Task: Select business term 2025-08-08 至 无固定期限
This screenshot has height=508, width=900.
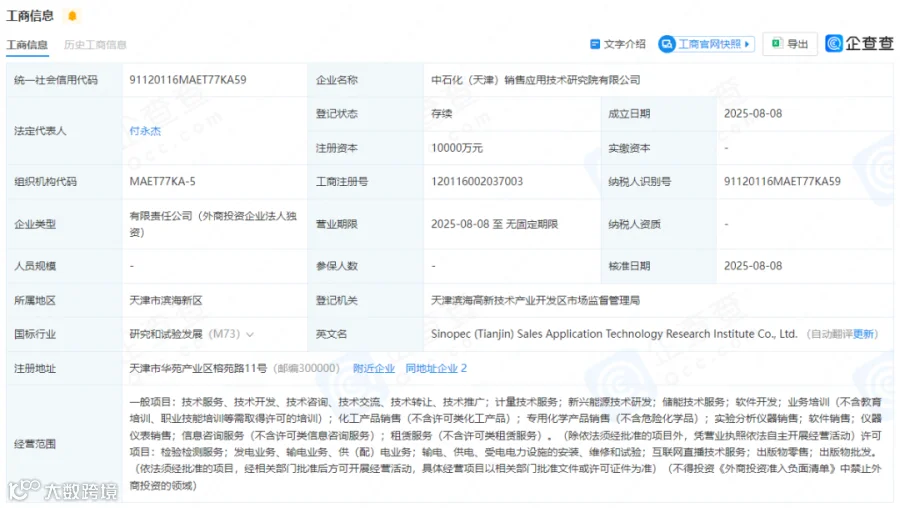Action: (494, 224)
